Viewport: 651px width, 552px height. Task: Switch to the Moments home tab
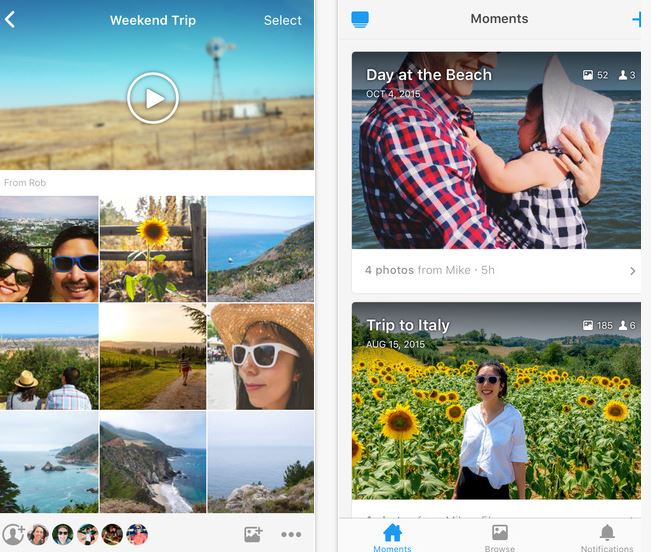(x=392, y=537)
